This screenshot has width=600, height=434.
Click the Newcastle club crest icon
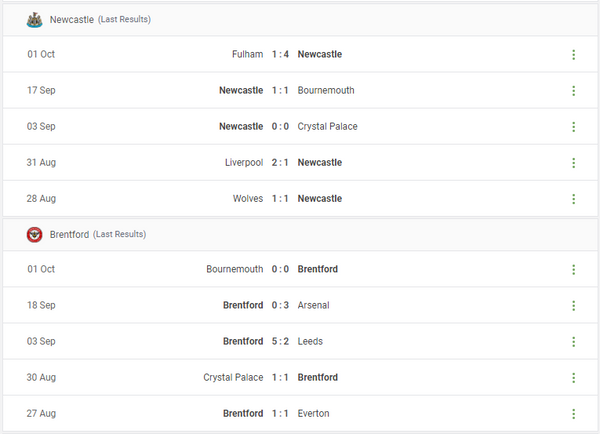pos(35,19)
